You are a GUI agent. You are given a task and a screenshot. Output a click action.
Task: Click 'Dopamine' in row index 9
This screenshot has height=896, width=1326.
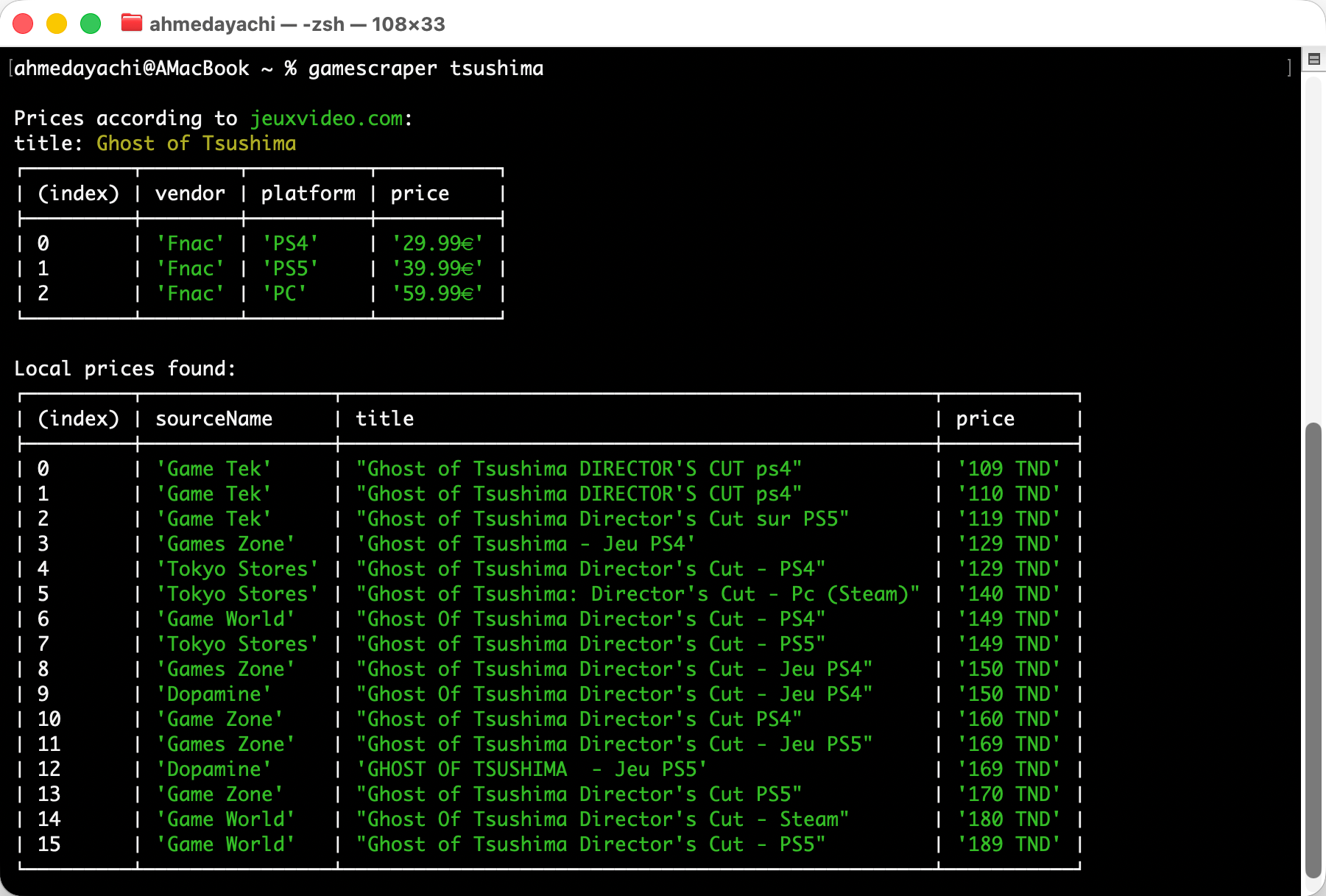pyautogui.click(x=214, y=694)
